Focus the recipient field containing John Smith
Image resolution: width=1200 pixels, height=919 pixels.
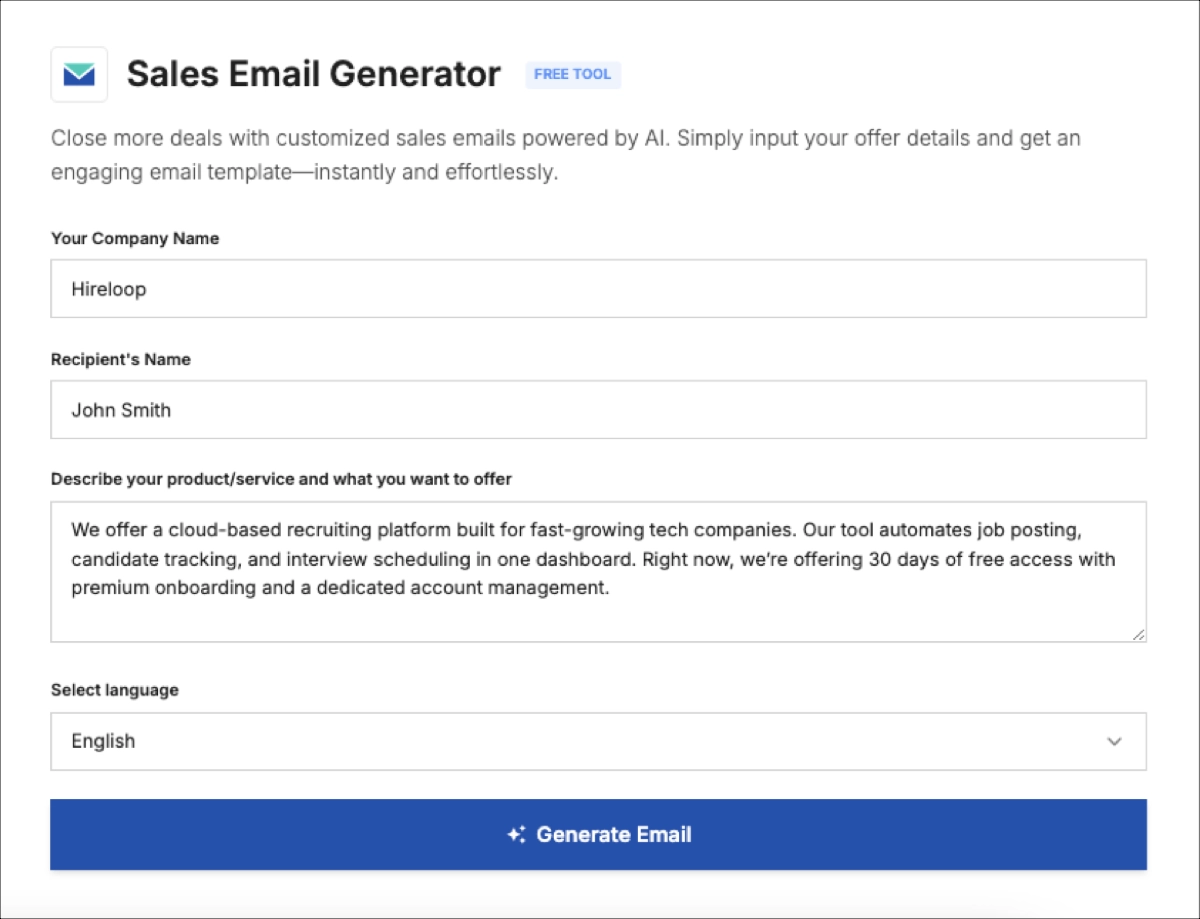tap(598, 410)
